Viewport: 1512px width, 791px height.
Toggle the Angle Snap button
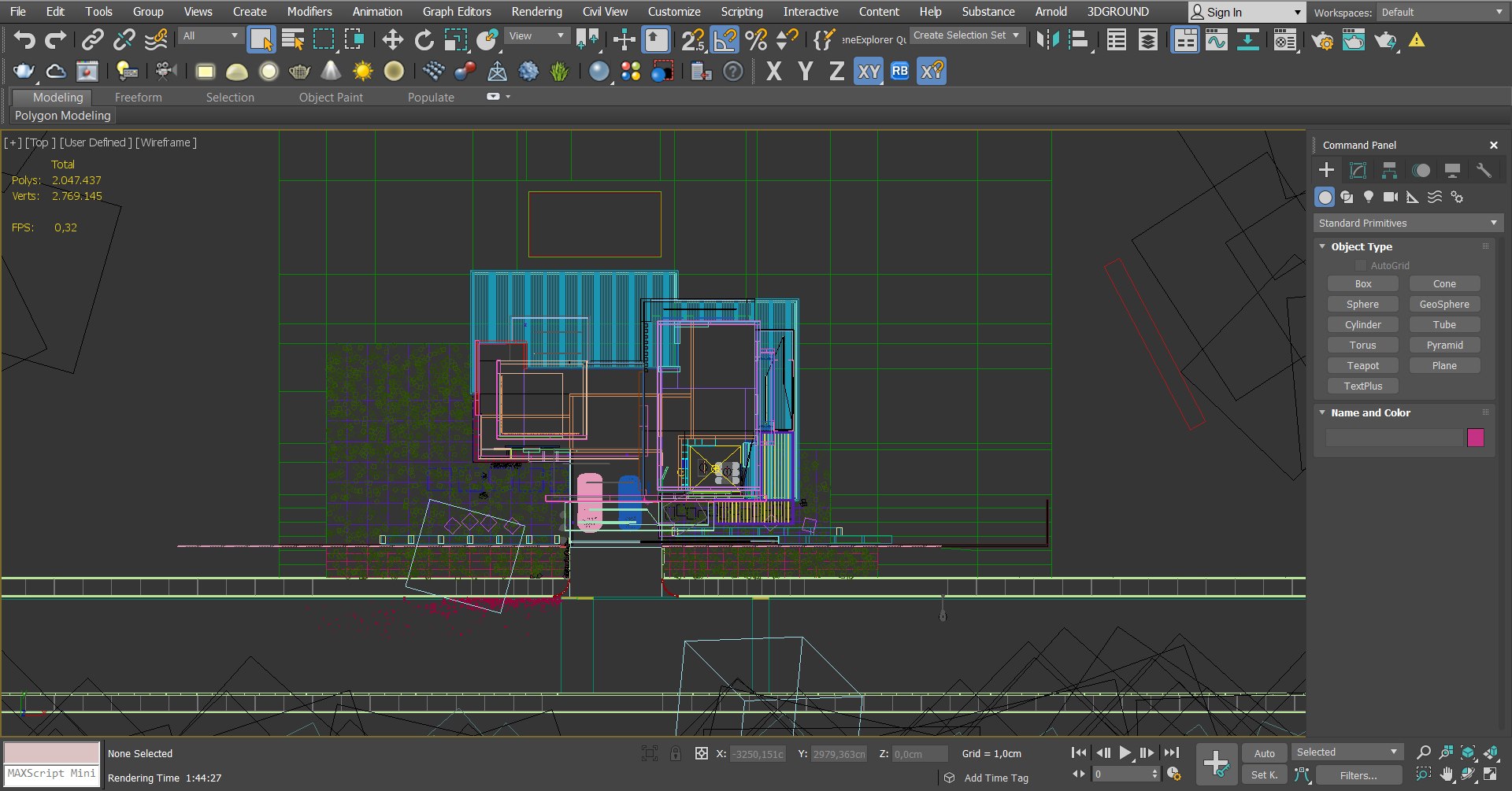pos(724,39)
